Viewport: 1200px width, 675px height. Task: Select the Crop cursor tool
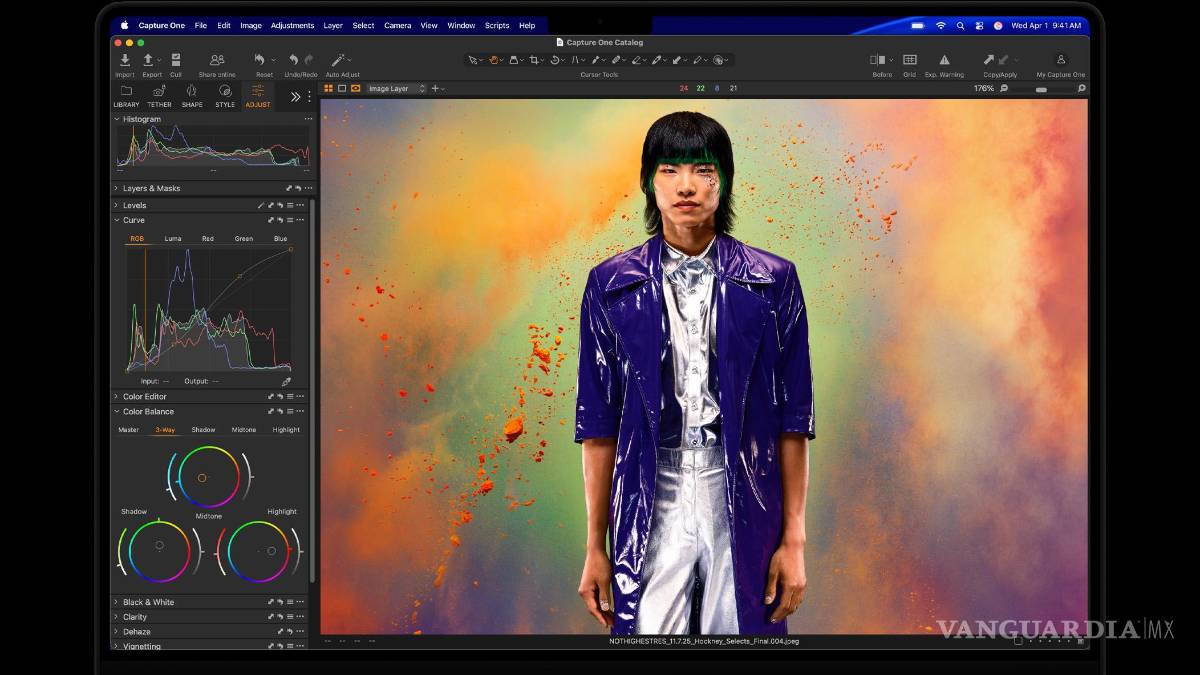tap(535, 61)
